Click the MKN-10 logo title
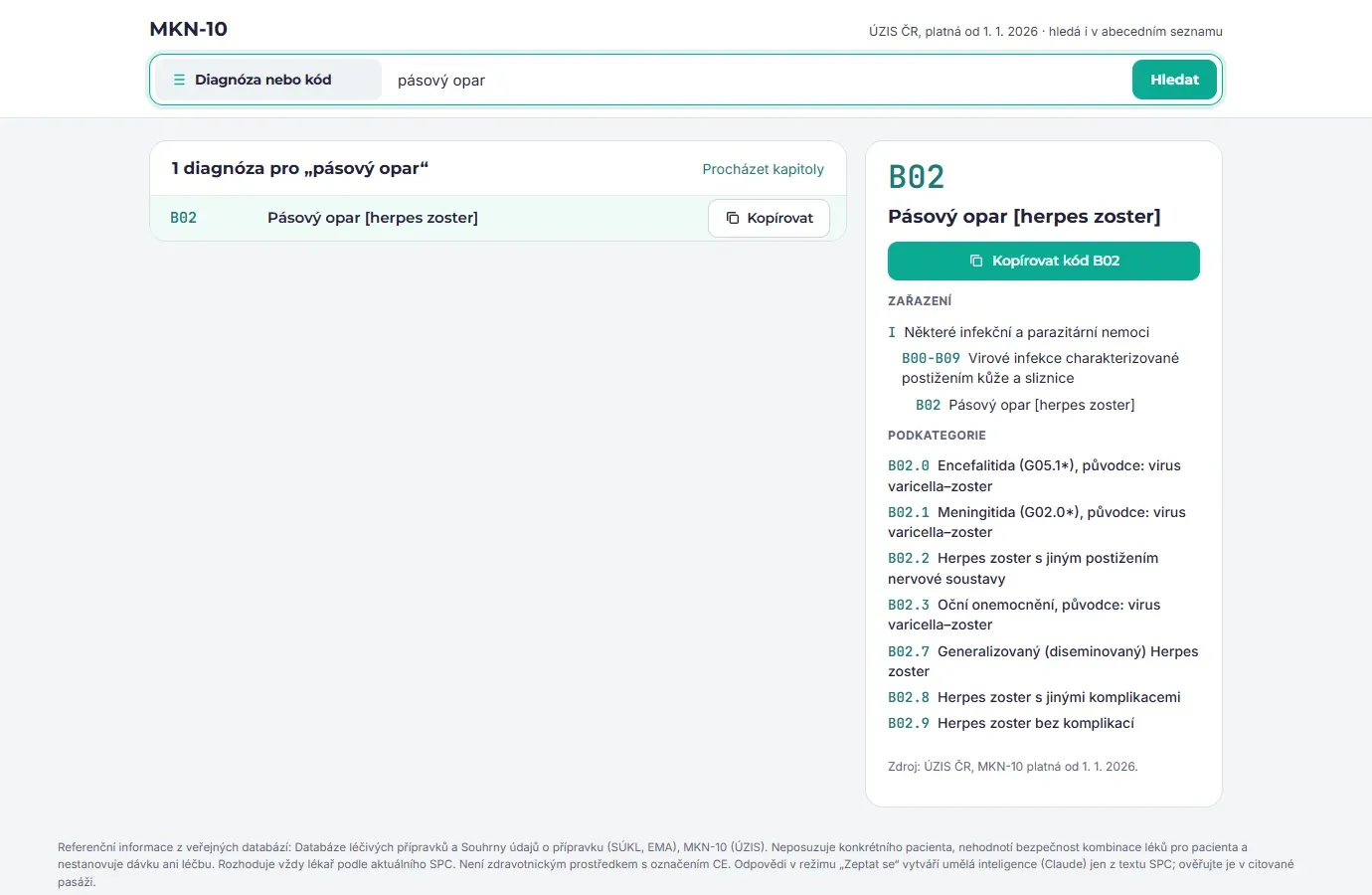The image size is (1372, 895). click(189, 29)
